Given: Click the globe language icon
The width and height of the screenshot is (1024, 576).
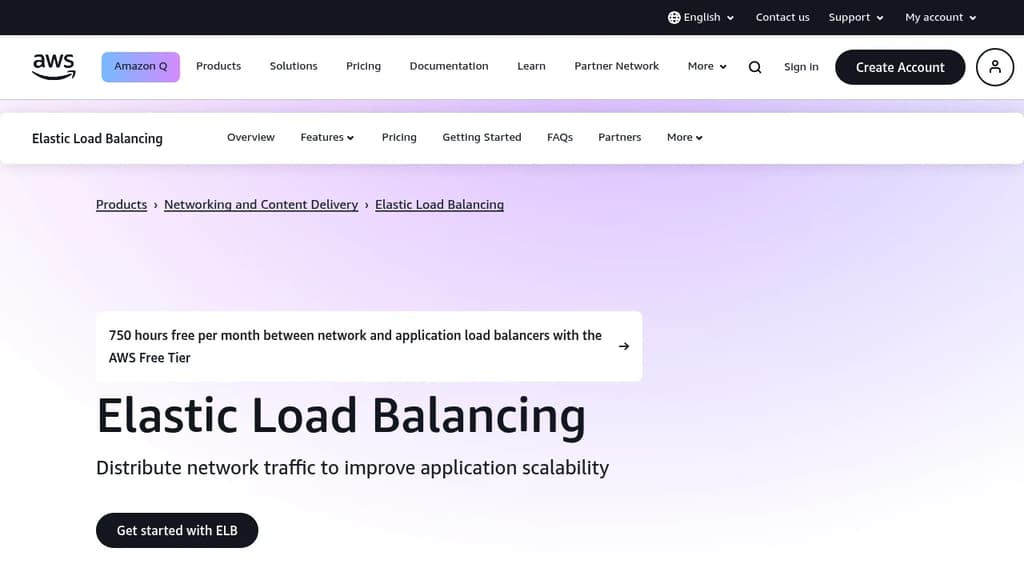Looking at the screenshot, I should [x=674, y=18].
